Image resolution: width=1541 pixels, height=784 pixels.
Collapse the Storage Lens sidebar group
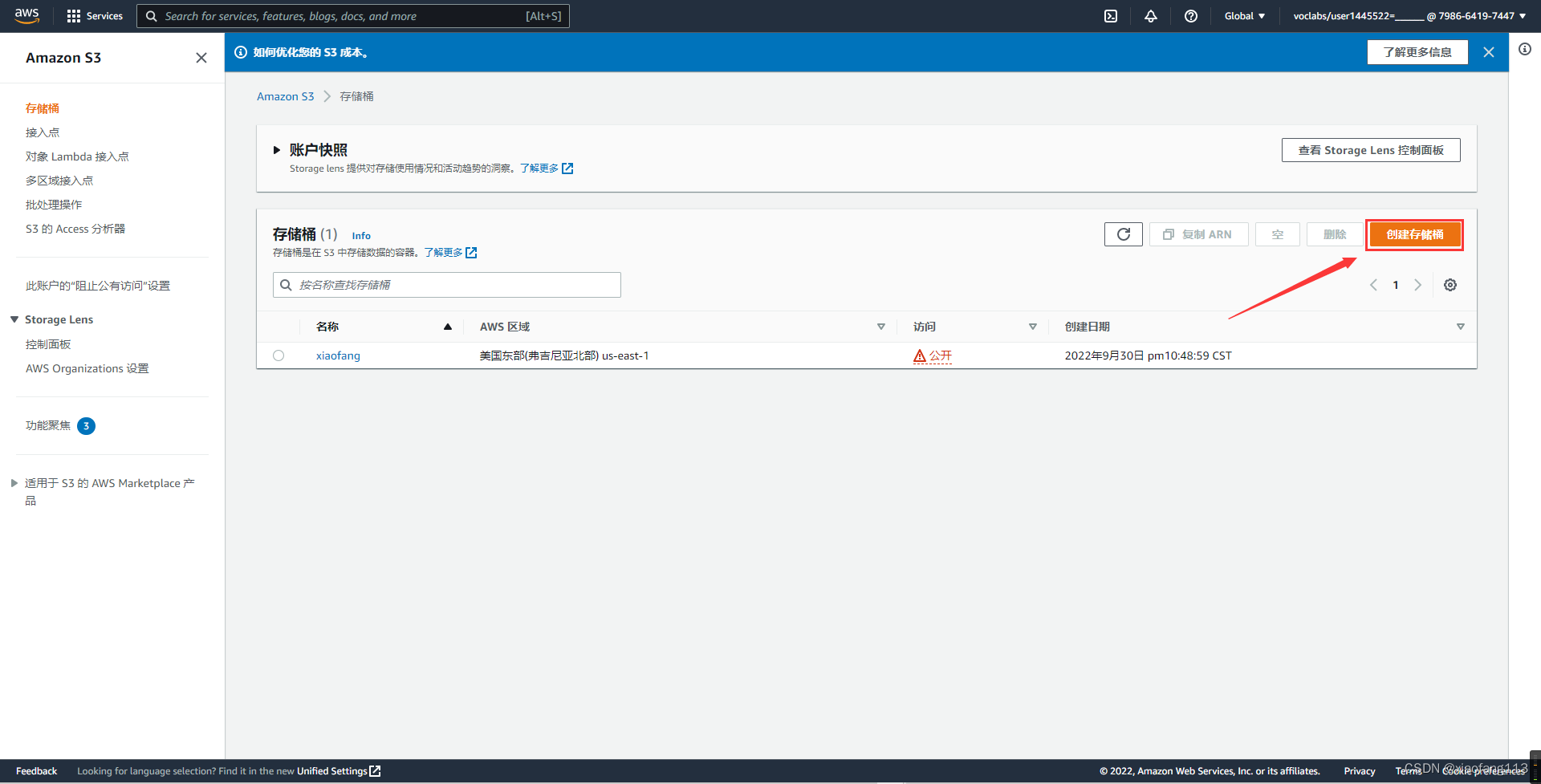[14, 319]
